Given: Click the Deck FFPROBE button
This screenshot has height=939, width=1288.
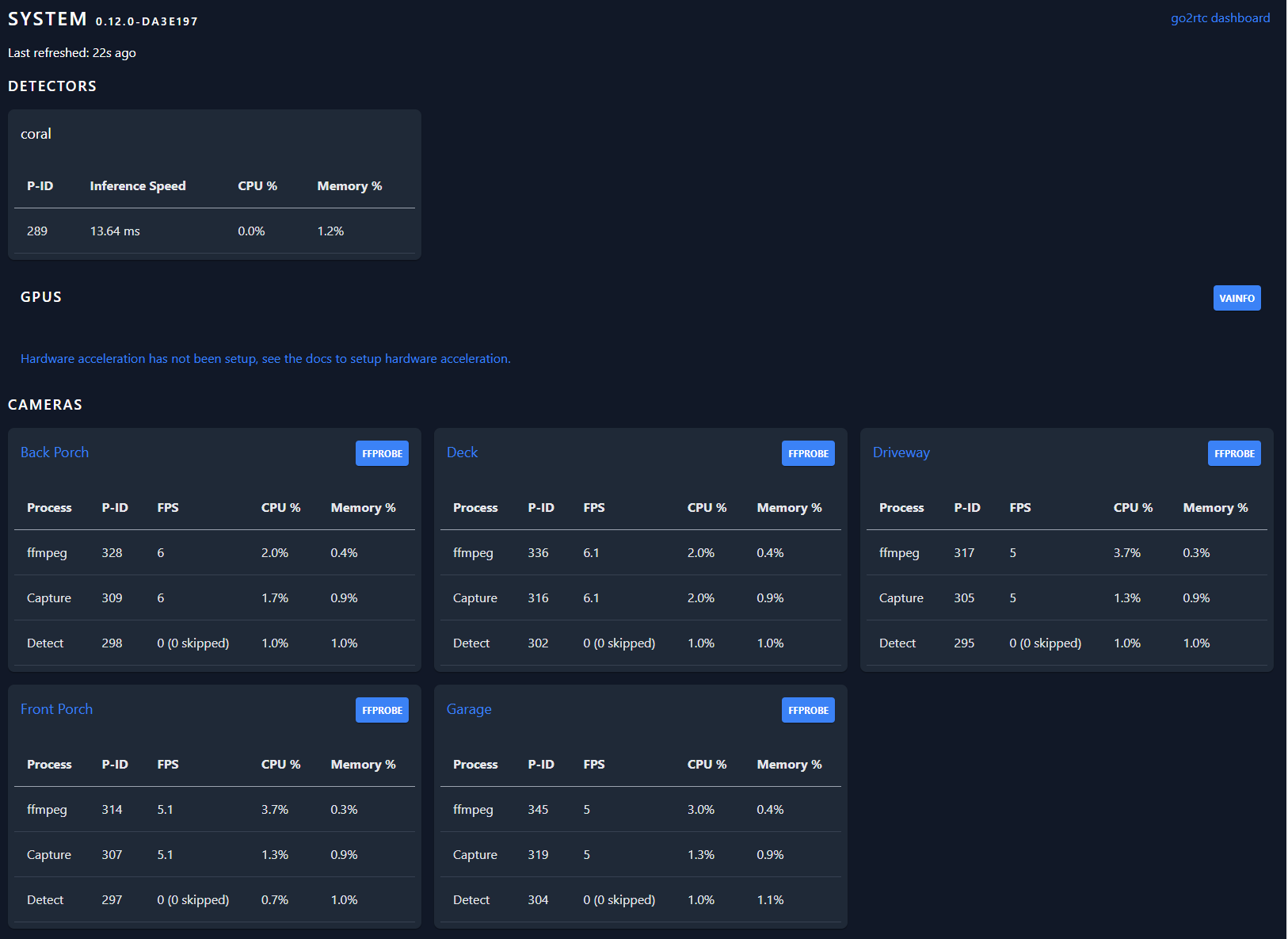Looking at the screenshot, I should coord(808,453).
